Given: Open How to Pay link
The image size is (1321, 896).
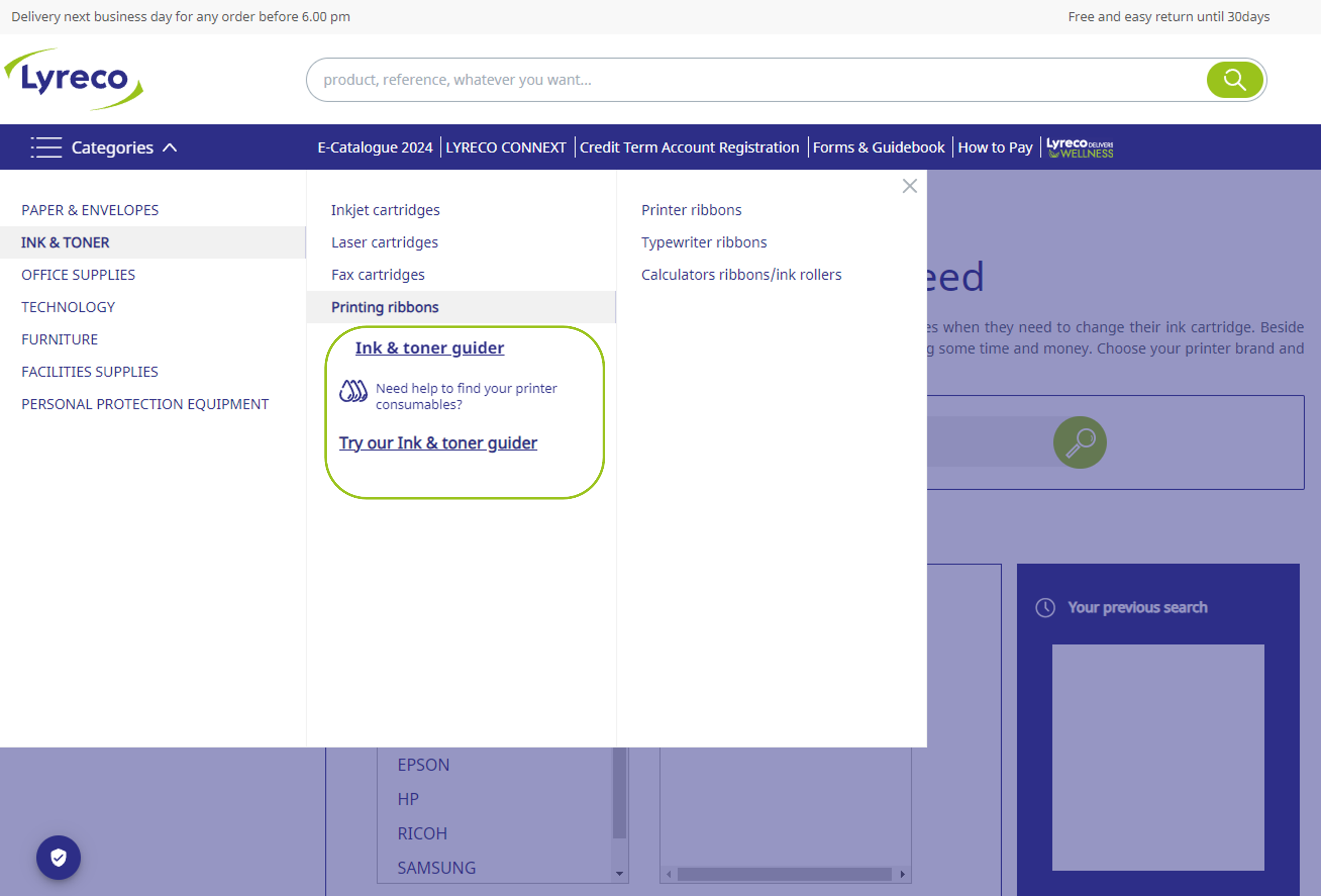Looking at the screenshot, I should [x=995, y=147].
